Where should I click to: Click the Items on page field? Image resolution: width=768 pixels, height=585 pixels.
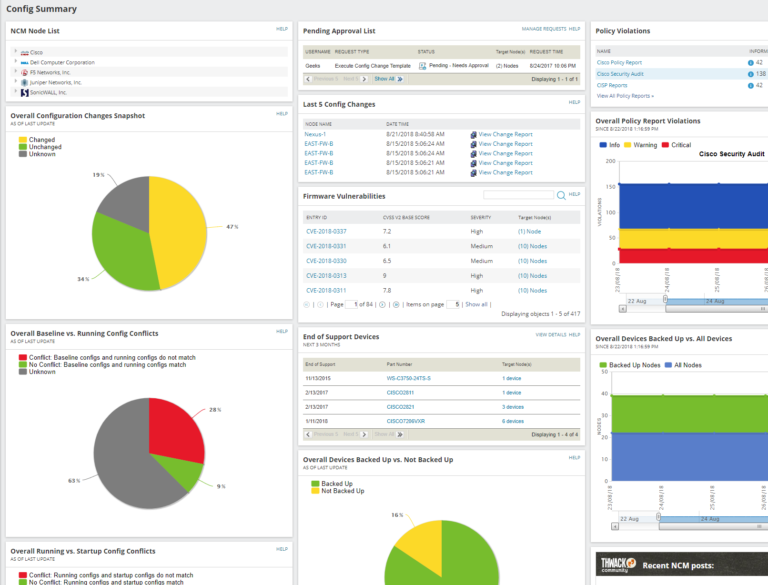click(453, 304)
